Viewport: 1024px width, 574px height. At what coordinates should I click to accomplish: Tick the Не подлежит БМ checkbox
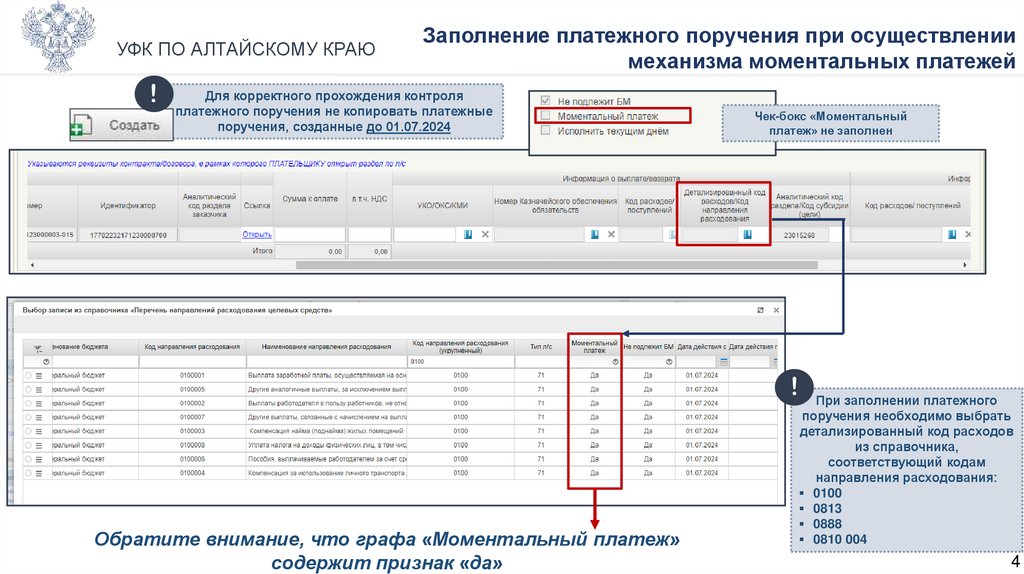[545, 101]
